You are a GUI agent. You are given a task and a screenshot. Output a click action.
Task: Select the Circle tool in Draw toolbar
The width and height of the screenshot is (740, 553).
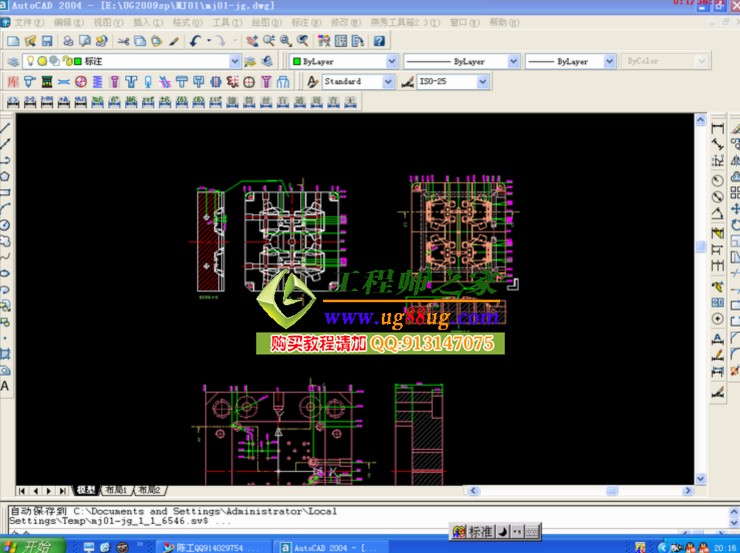[x=5, y=225]
